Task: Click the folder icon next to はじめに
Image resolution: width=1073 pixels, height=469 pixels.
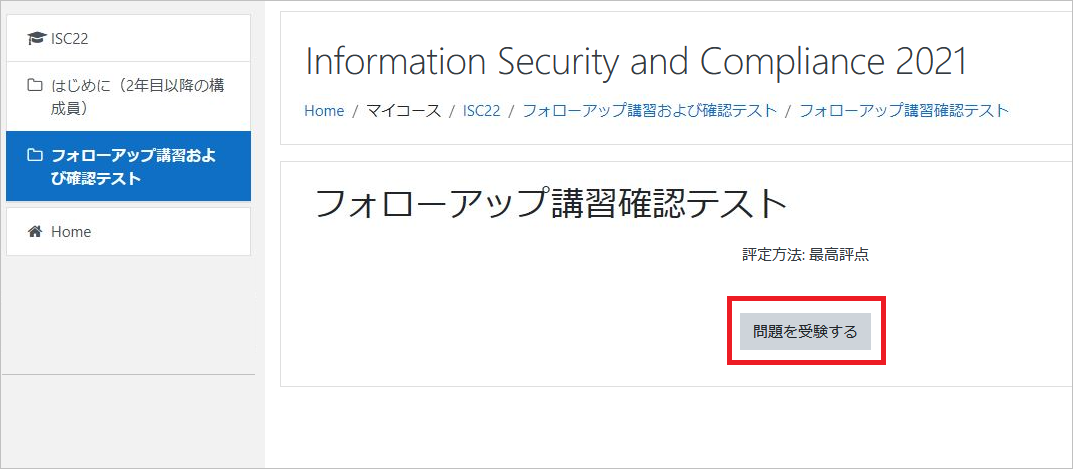Action: (x=34, y=86)
